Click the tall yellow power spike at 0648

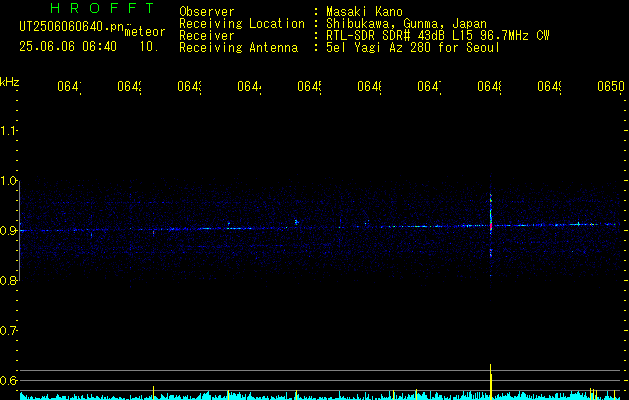point(491,381)
